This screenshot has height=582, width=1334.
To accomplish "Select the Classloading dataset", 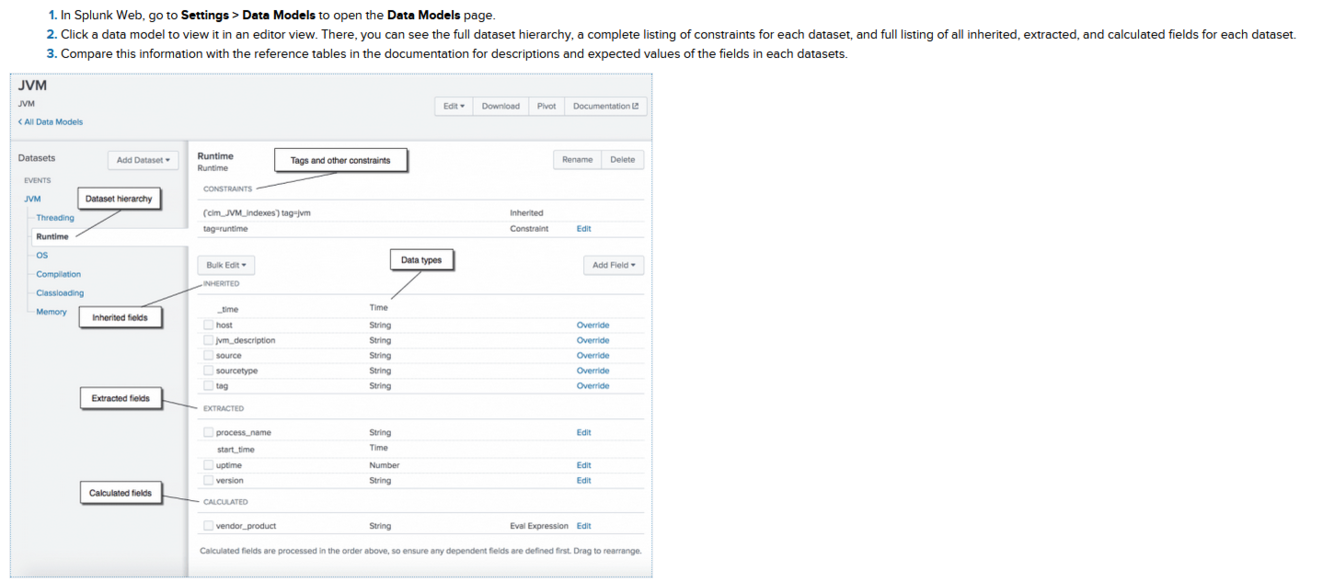I will 60,293.
